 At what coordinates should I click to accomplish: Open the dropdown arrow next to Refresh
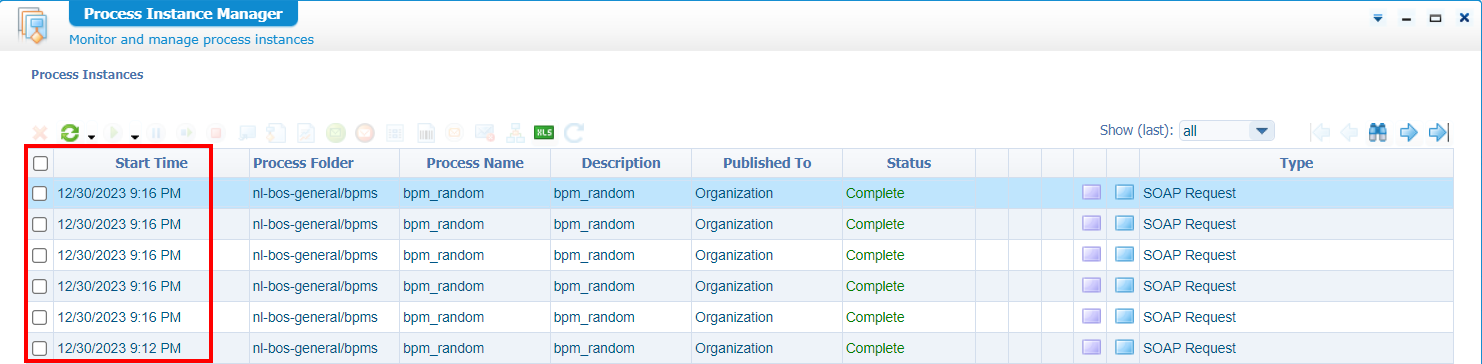point(92,137)
